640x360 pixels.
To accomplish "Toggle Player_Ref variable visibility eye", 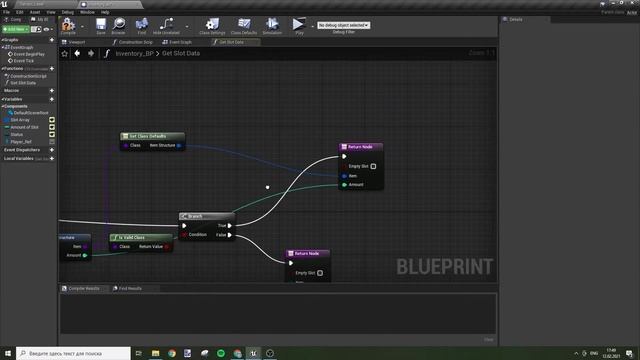I will (x=52, y=142).
